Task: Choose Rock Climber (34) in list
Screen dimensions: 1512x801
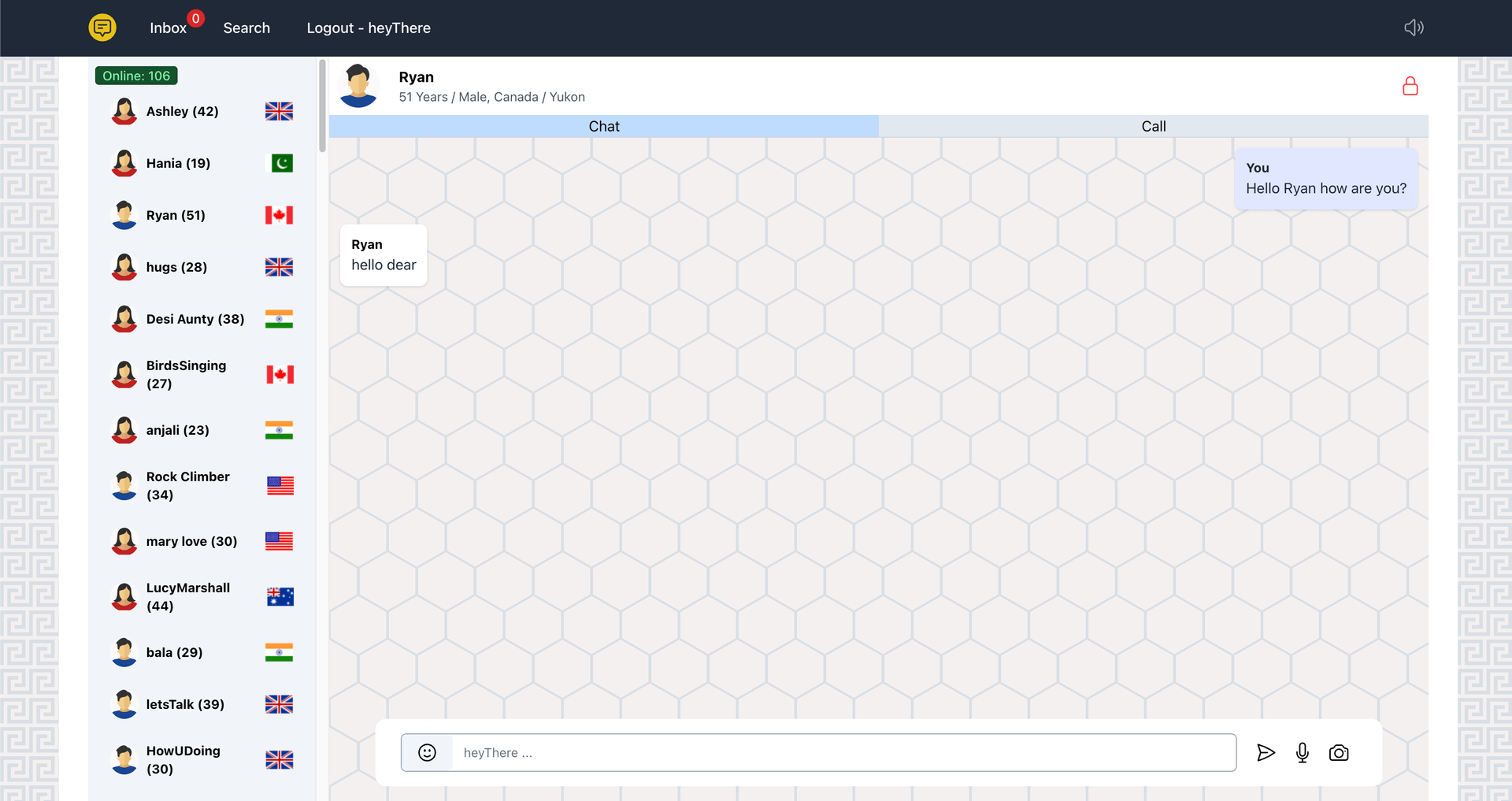Action: (x=187, y=485)
